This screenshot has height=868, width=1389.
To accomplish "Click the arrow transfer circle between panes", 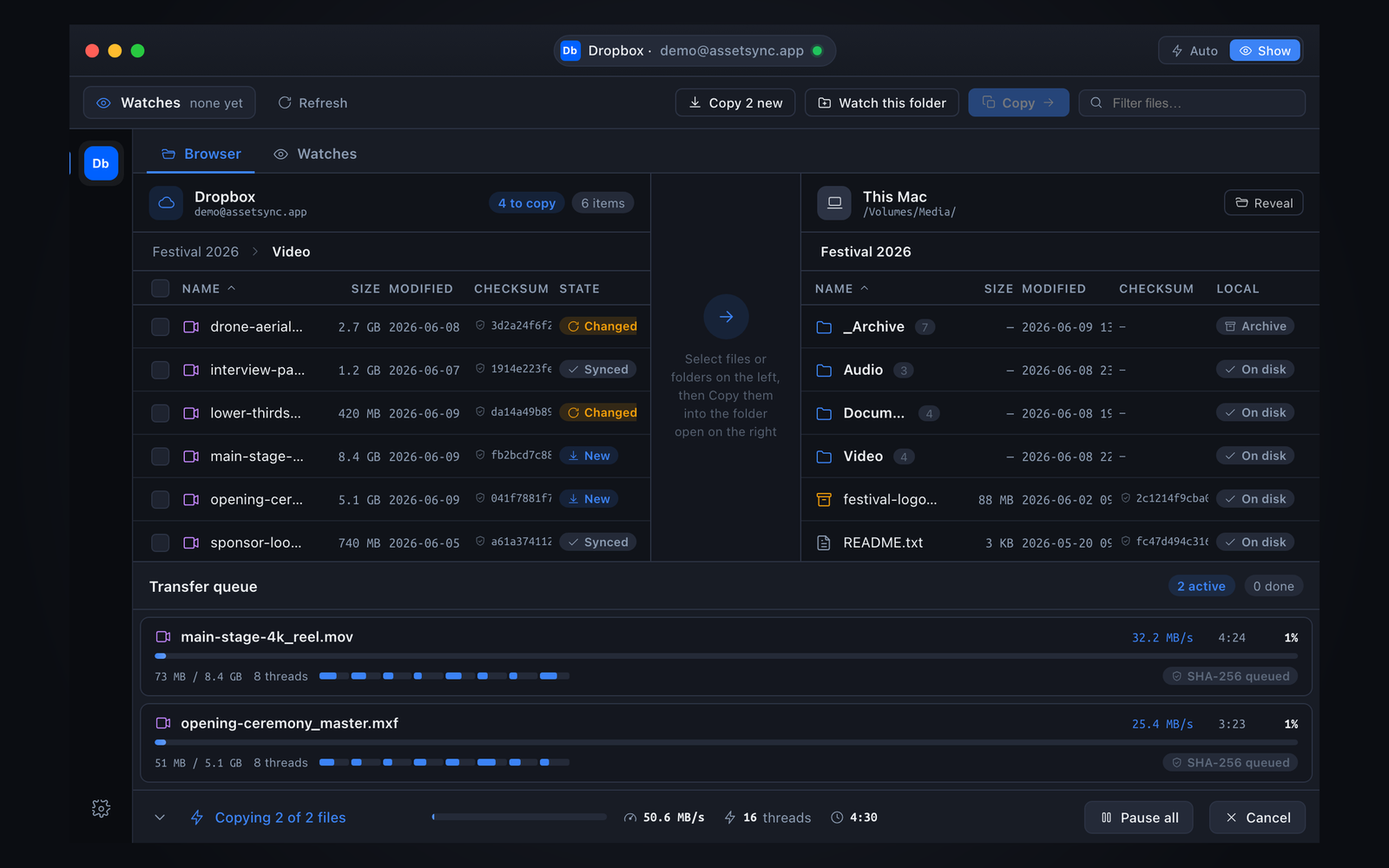I will (726, 317).
